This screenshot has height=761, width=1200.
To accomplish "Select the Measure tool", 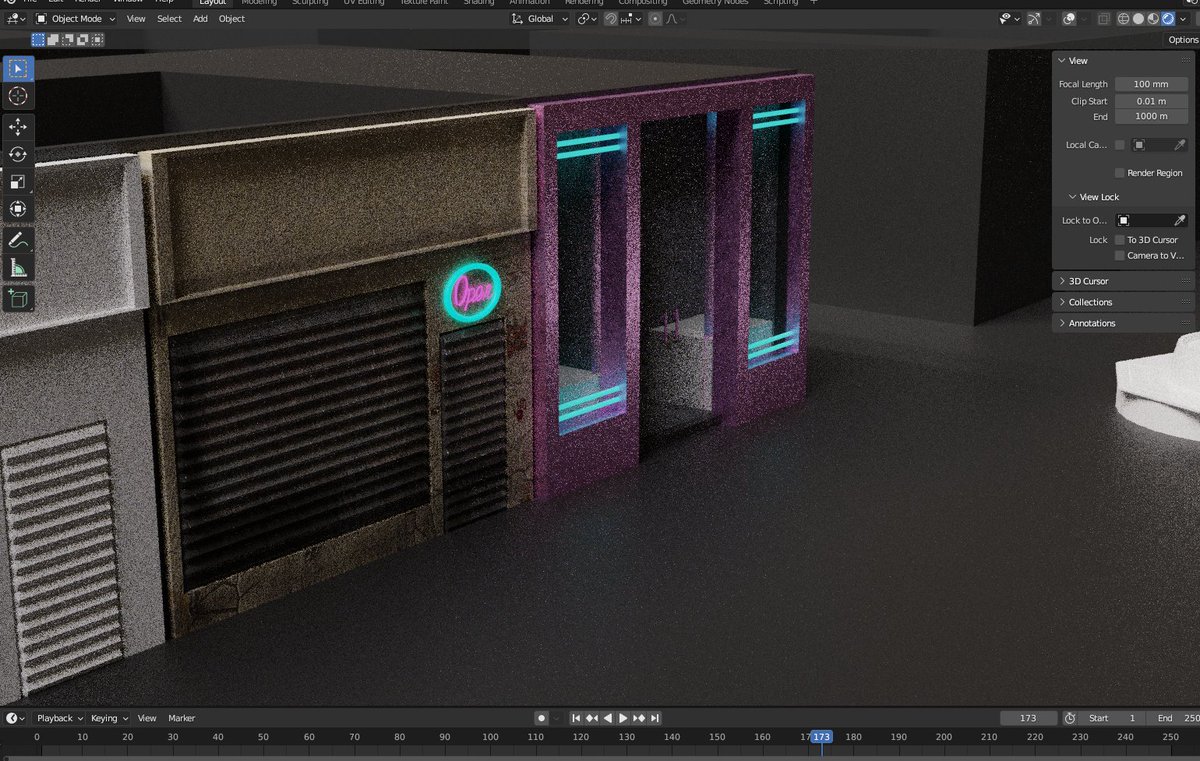I will point(18,268).
